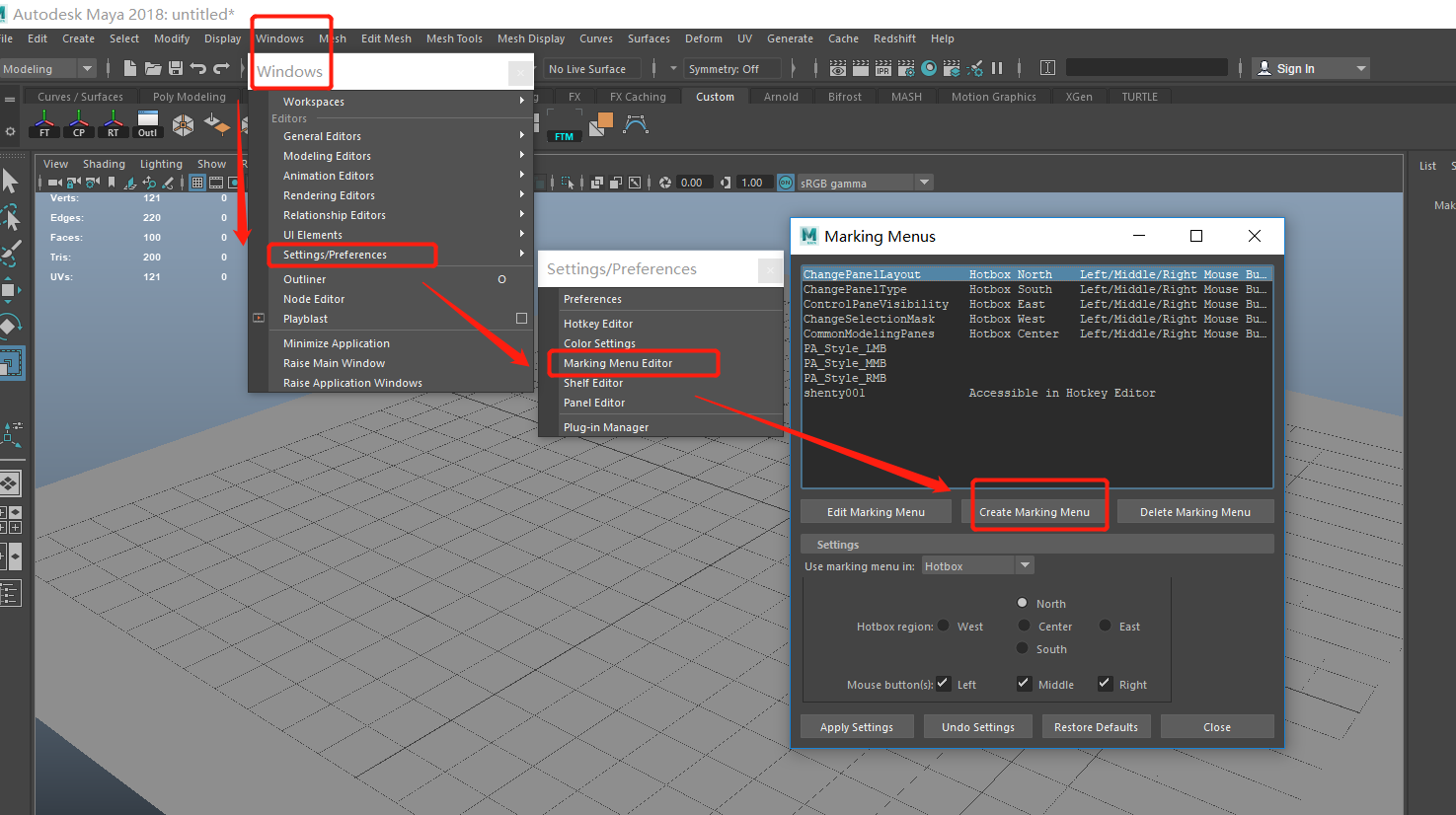1456x815 pixels.
Task: Choose the Paint Selection brush tool
Action: tap(10, 253)
